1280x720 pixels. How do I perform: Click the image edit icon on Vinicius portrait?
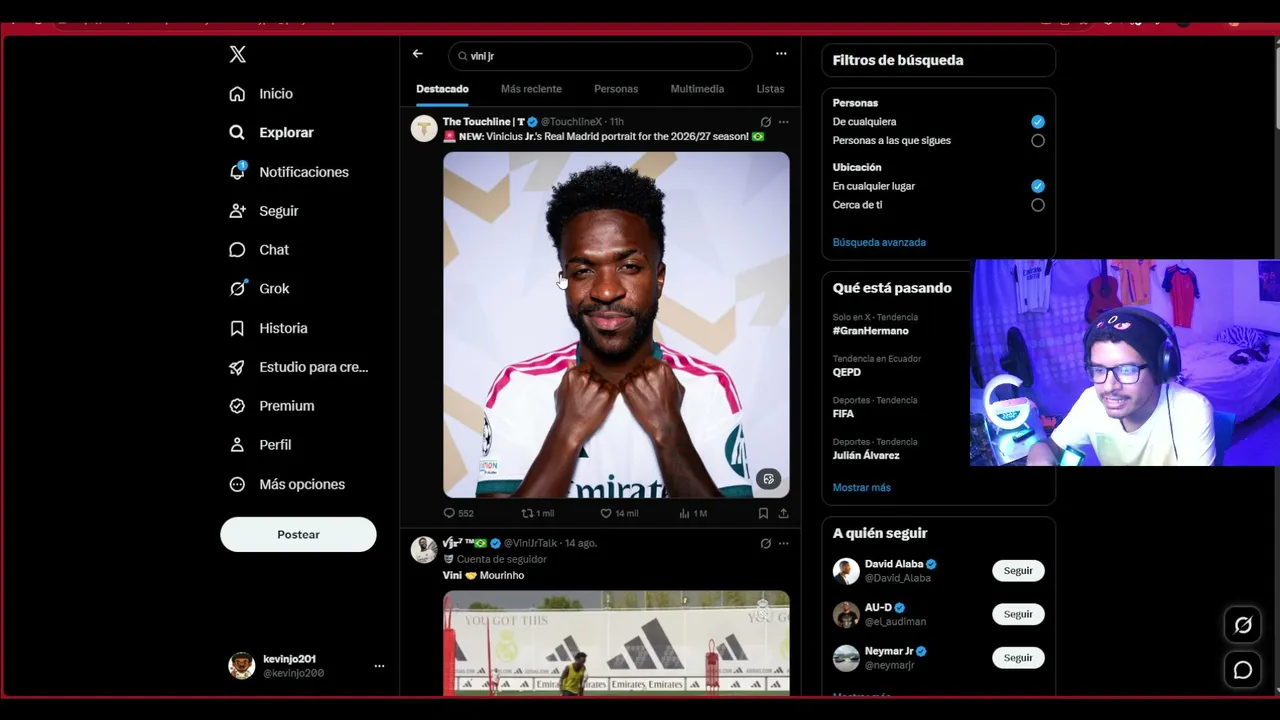pos(768,479)
